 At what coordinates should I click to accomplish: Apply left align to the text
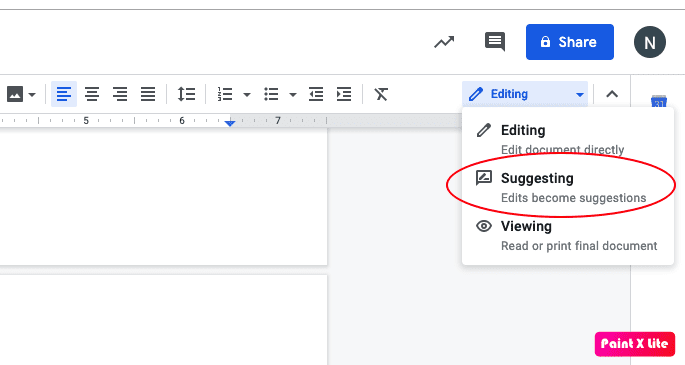click(64, 94)
